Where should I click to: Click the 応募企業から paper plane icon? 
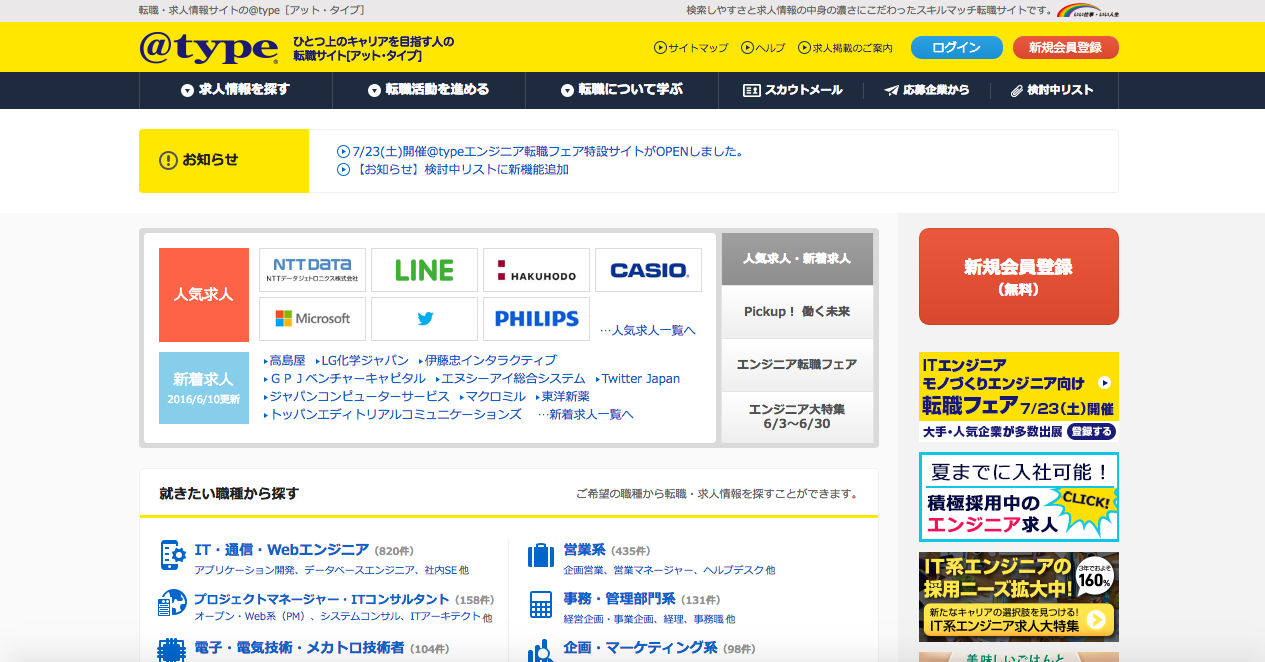(891, 90)
